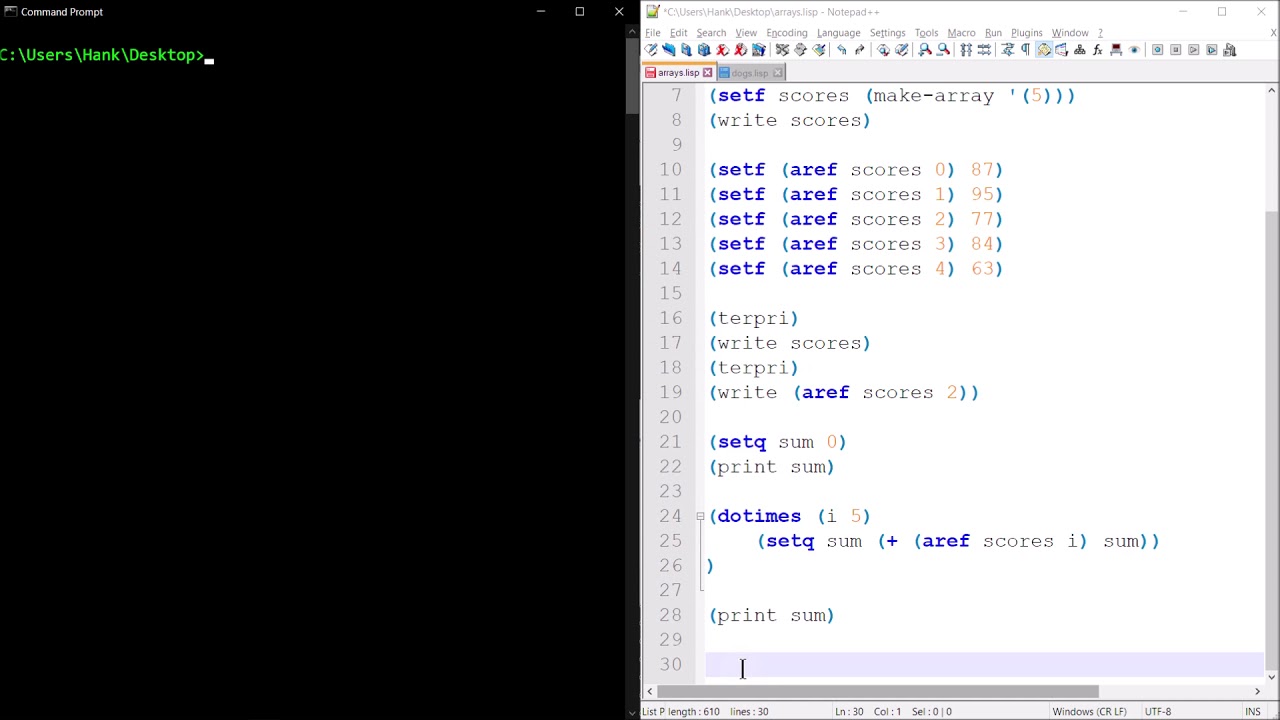Open the Folder as Workspace icon

click(x=1116, y=50)
